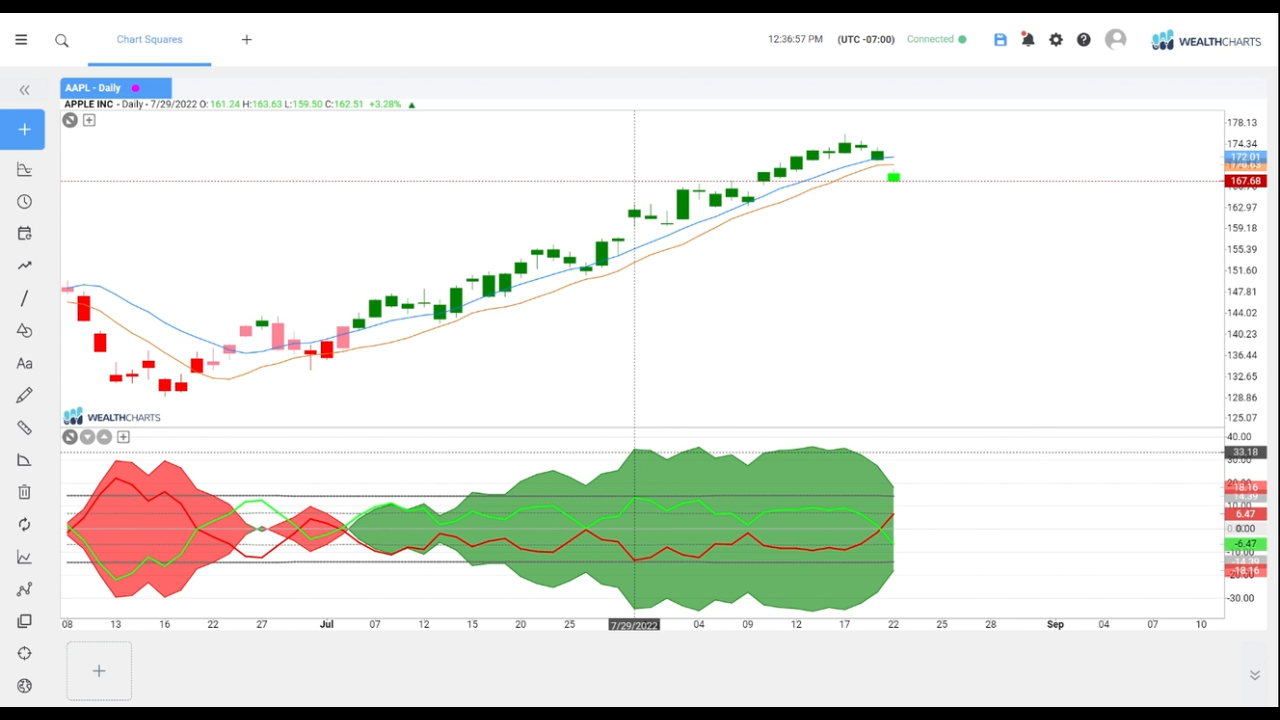The image size is (1280, 720).
Task: Click the Sep label on time axis
Action: (x=1055, y=624)
